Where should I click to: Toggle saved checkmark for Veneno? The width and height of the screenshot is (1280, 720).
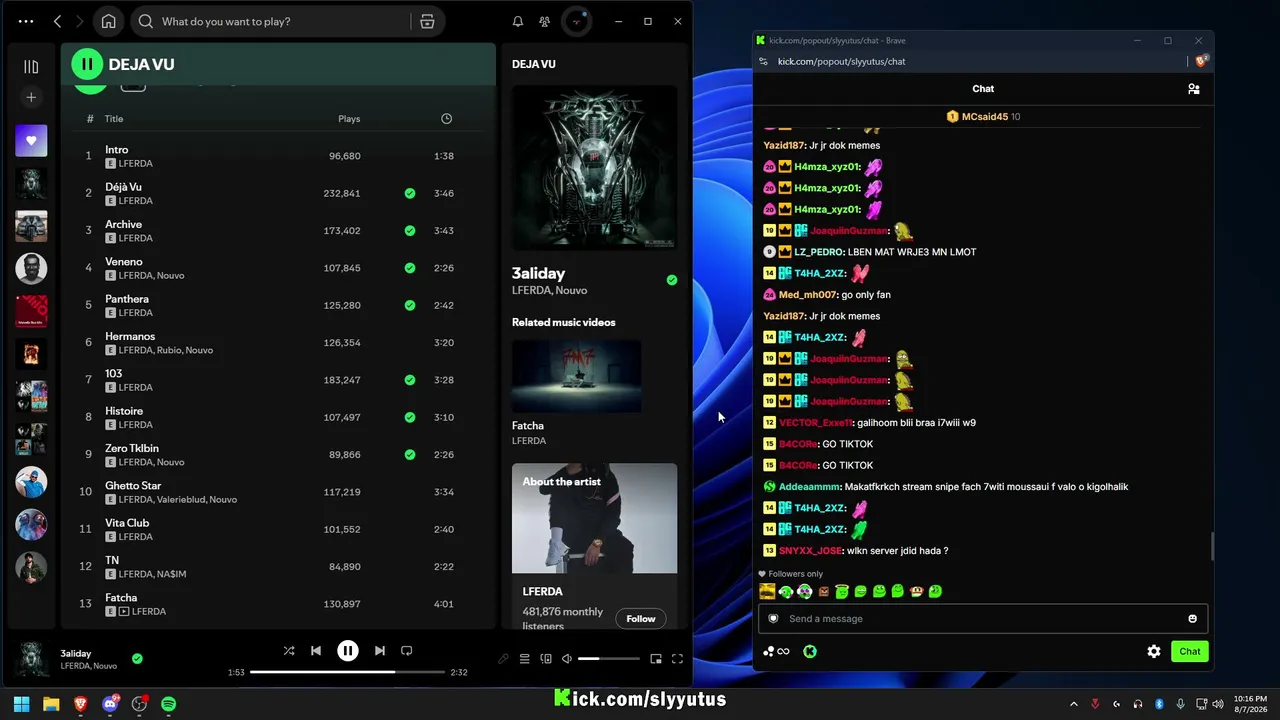tap(410, 268)
